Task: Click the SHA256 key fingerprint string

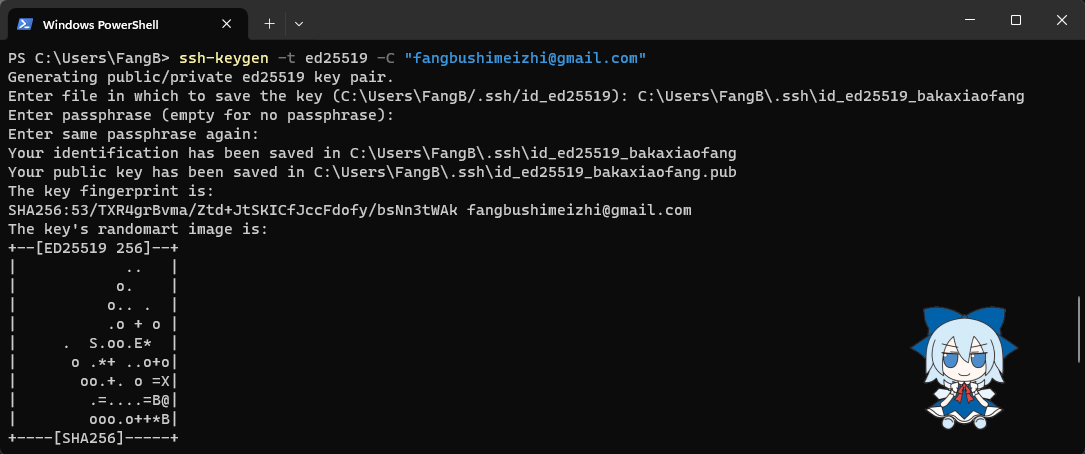Action: click(232, 210)
